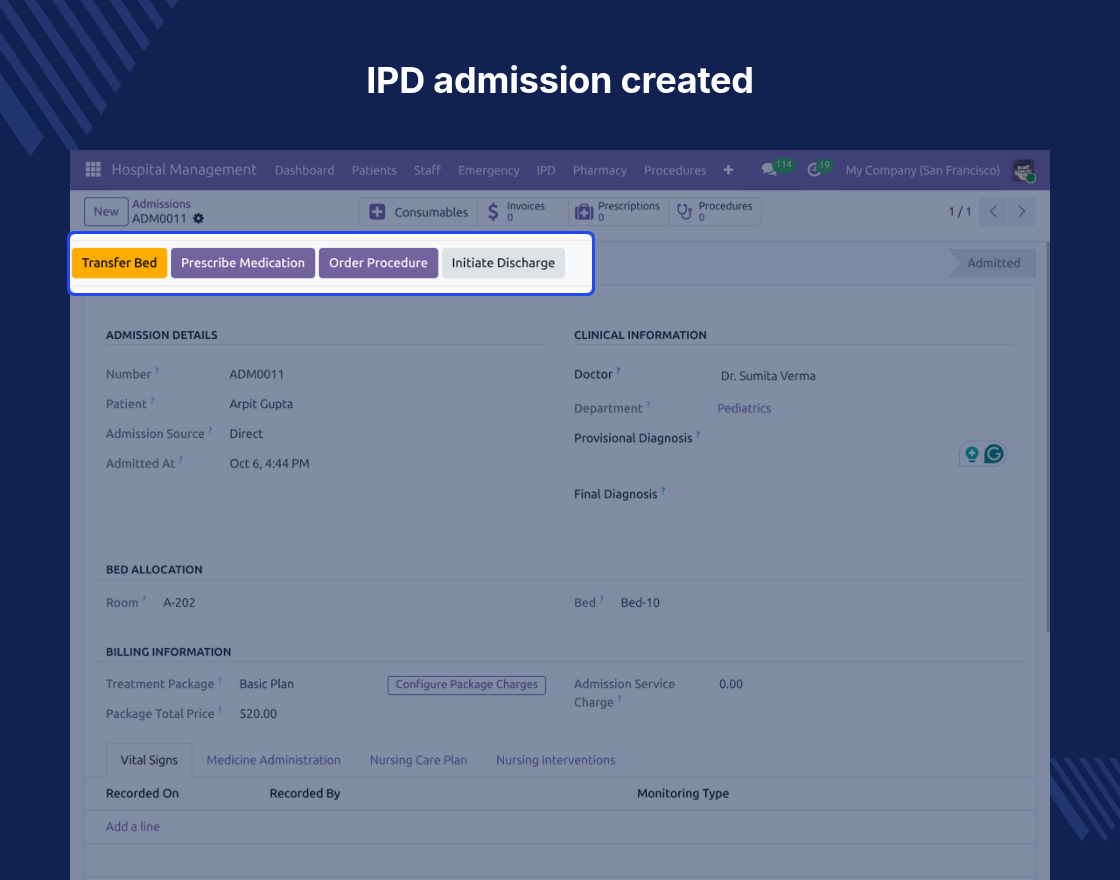Click the Admitted status indicator
The width and height of the screenshot is (1120, 880).
tap(992, 263)
